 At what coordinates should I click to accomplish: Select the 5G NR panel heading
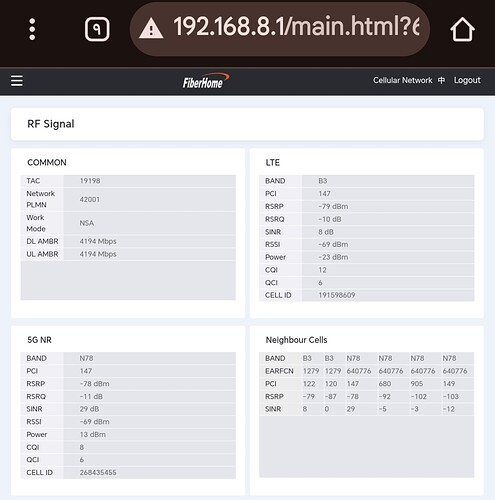(39, 340)
